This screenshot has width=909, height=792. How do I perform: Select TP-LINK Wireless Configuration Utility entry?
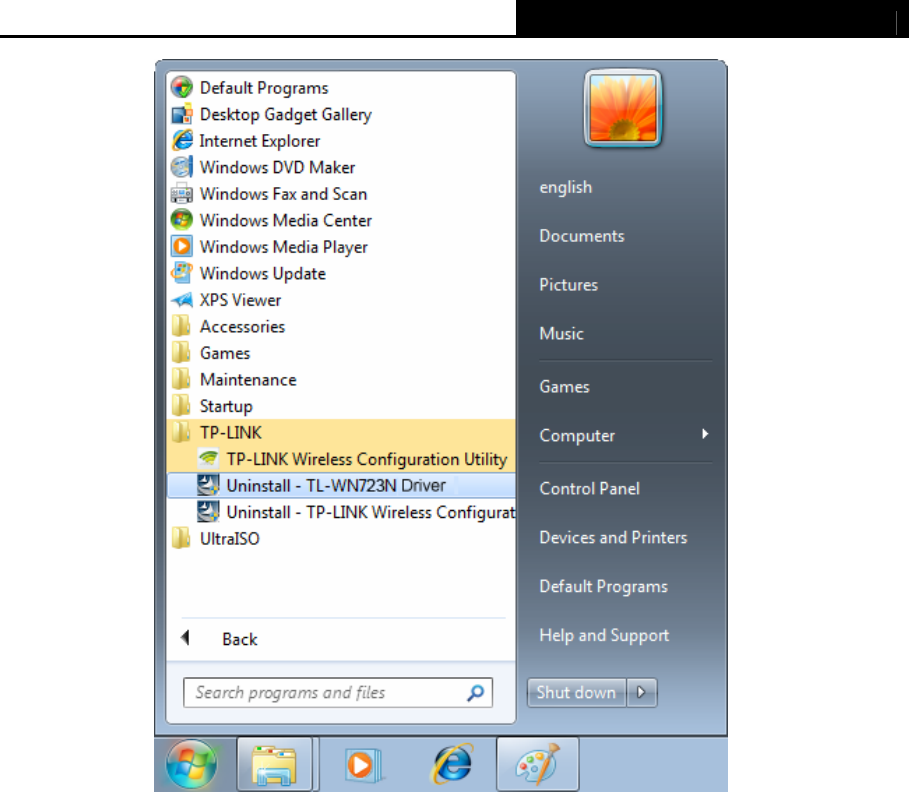[341, 459]
